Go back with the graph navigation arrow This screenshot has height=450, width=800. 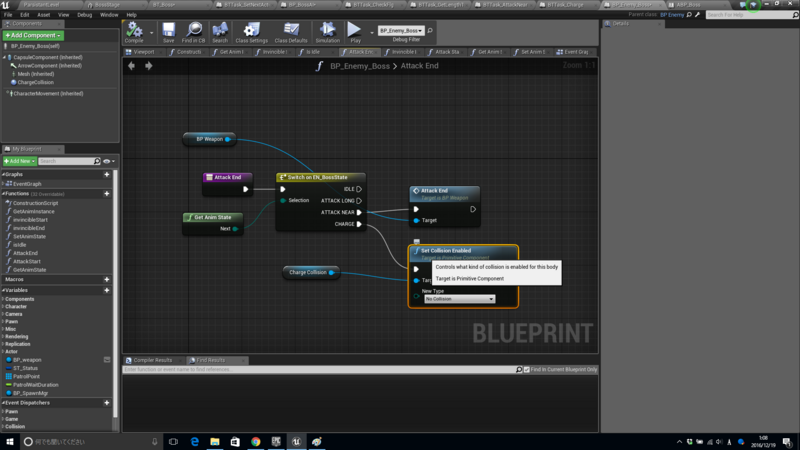[132, 66]
